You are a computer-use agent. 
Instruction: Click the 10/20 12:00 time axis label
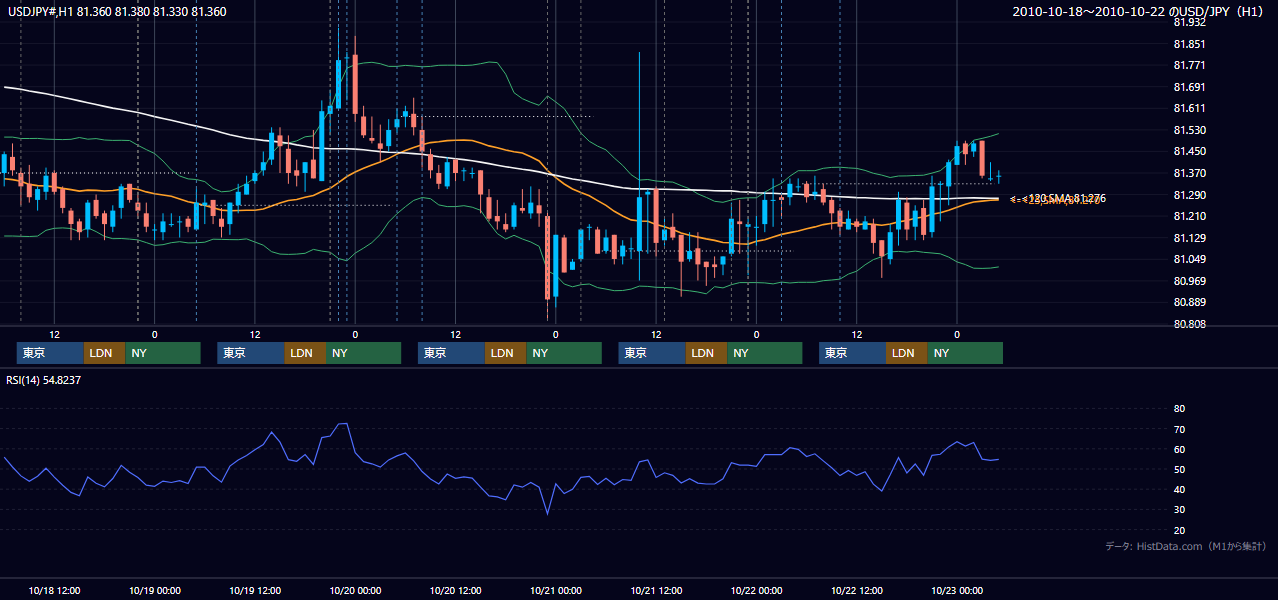point(455,590)
